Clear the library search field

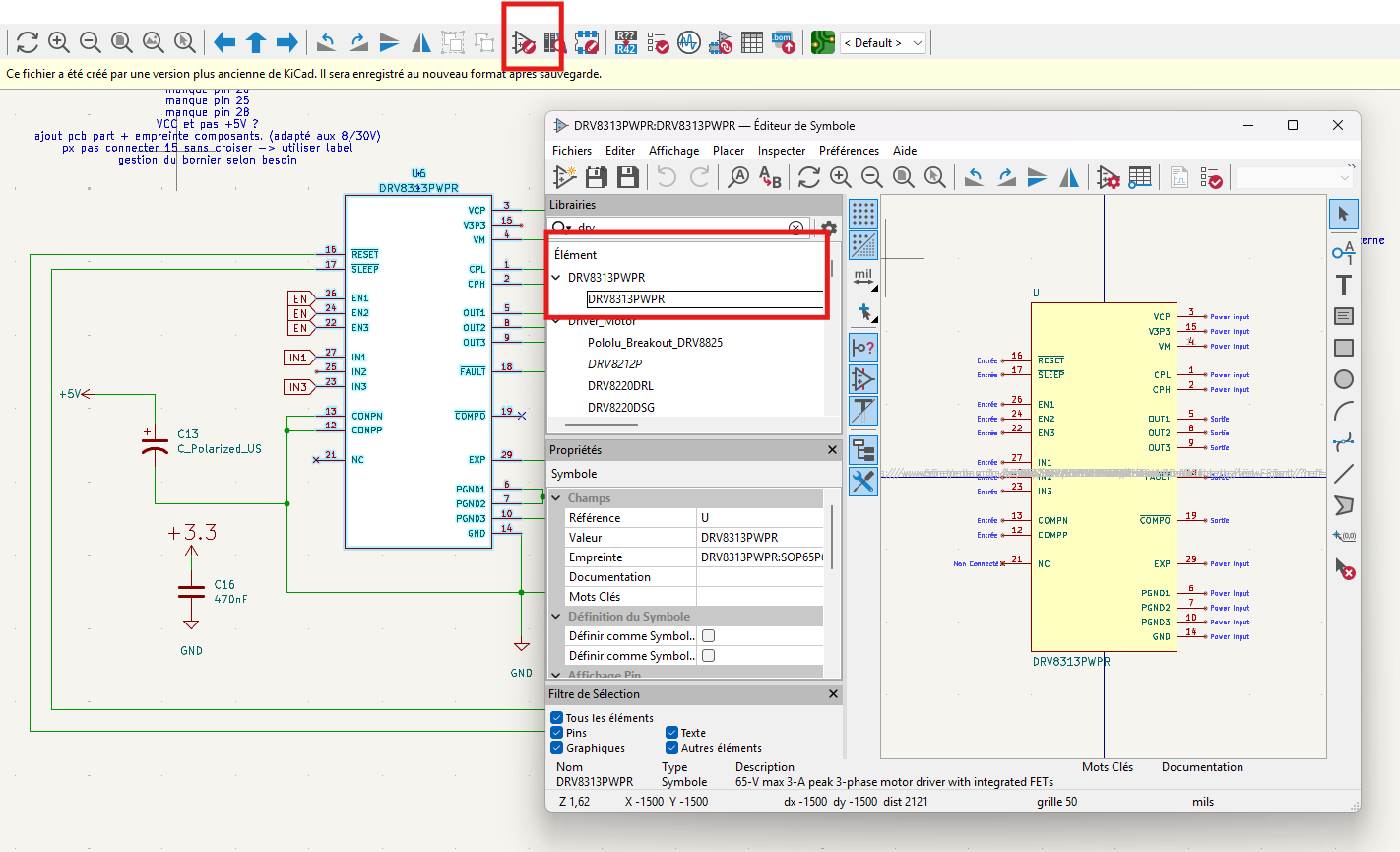[x=796, y=228]
